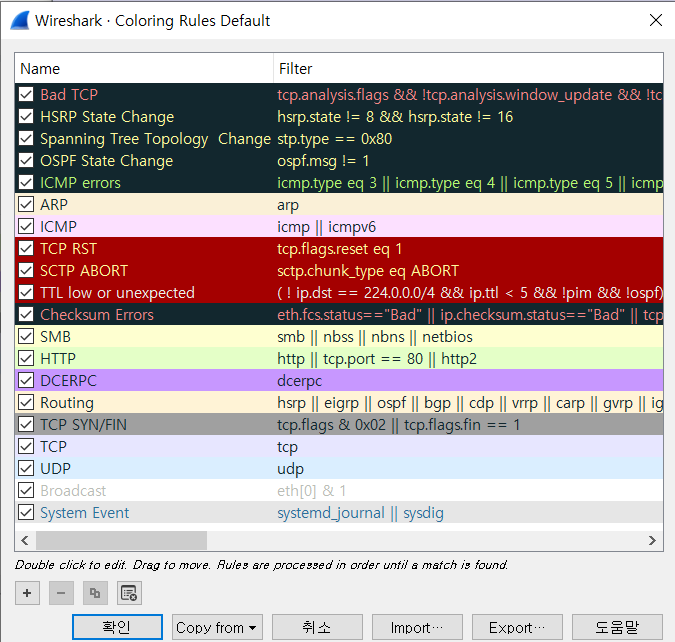Click the filter 'icmp || icmpv6'
Screen dimensions: 675x642
point(326,226)
